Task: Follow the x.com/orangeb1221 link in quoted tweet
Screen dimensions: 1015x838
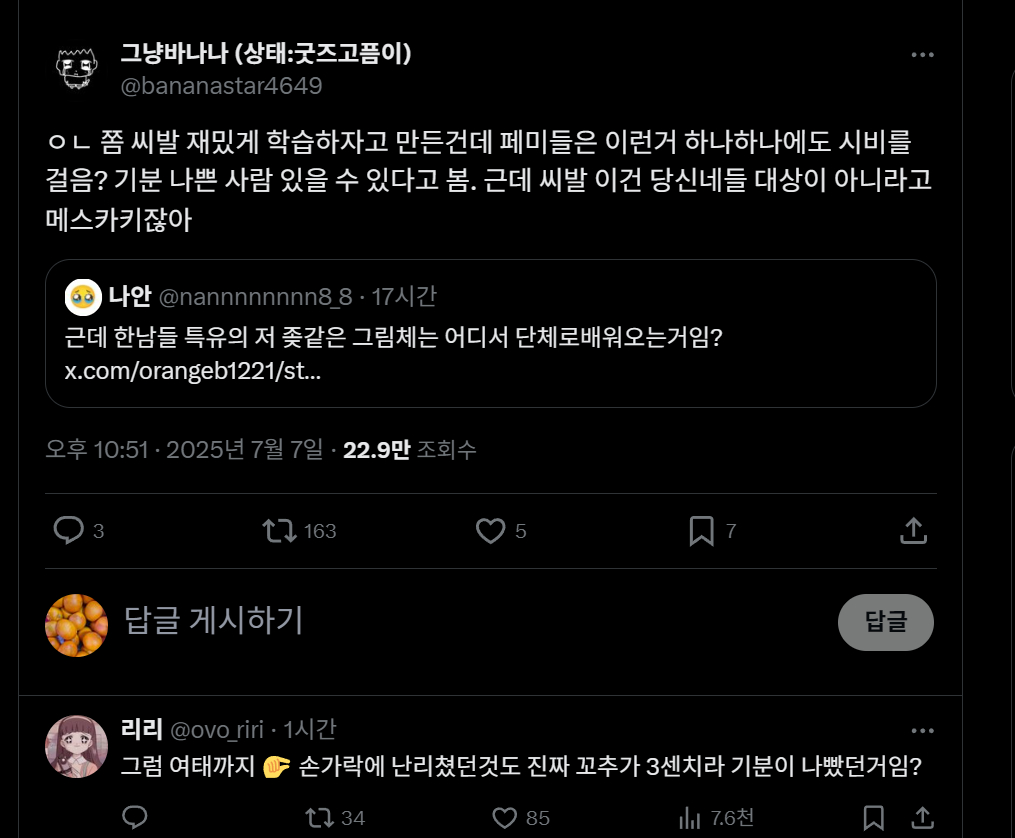Action: coord(192,371)
